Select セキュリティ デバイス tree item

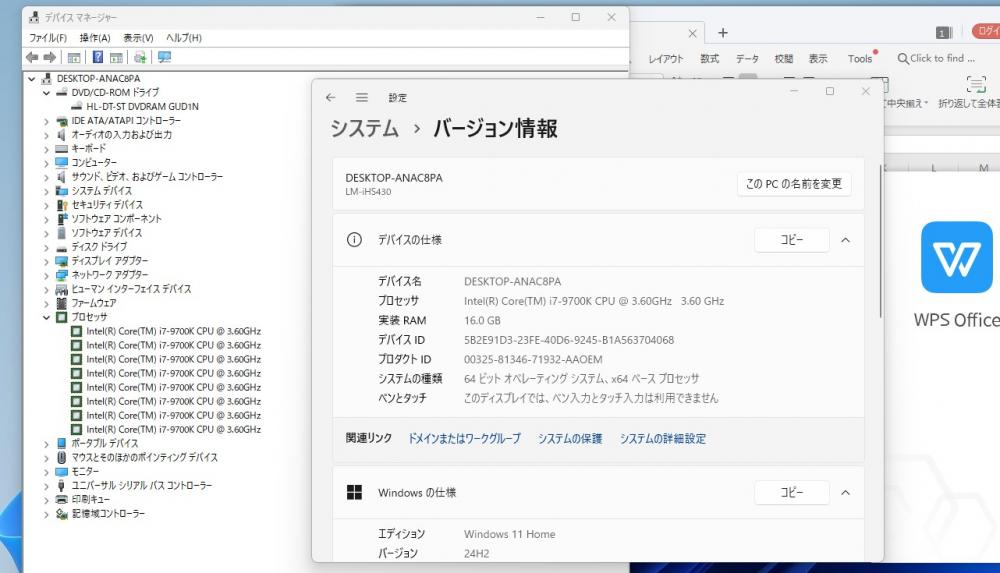tap(107, 205)
